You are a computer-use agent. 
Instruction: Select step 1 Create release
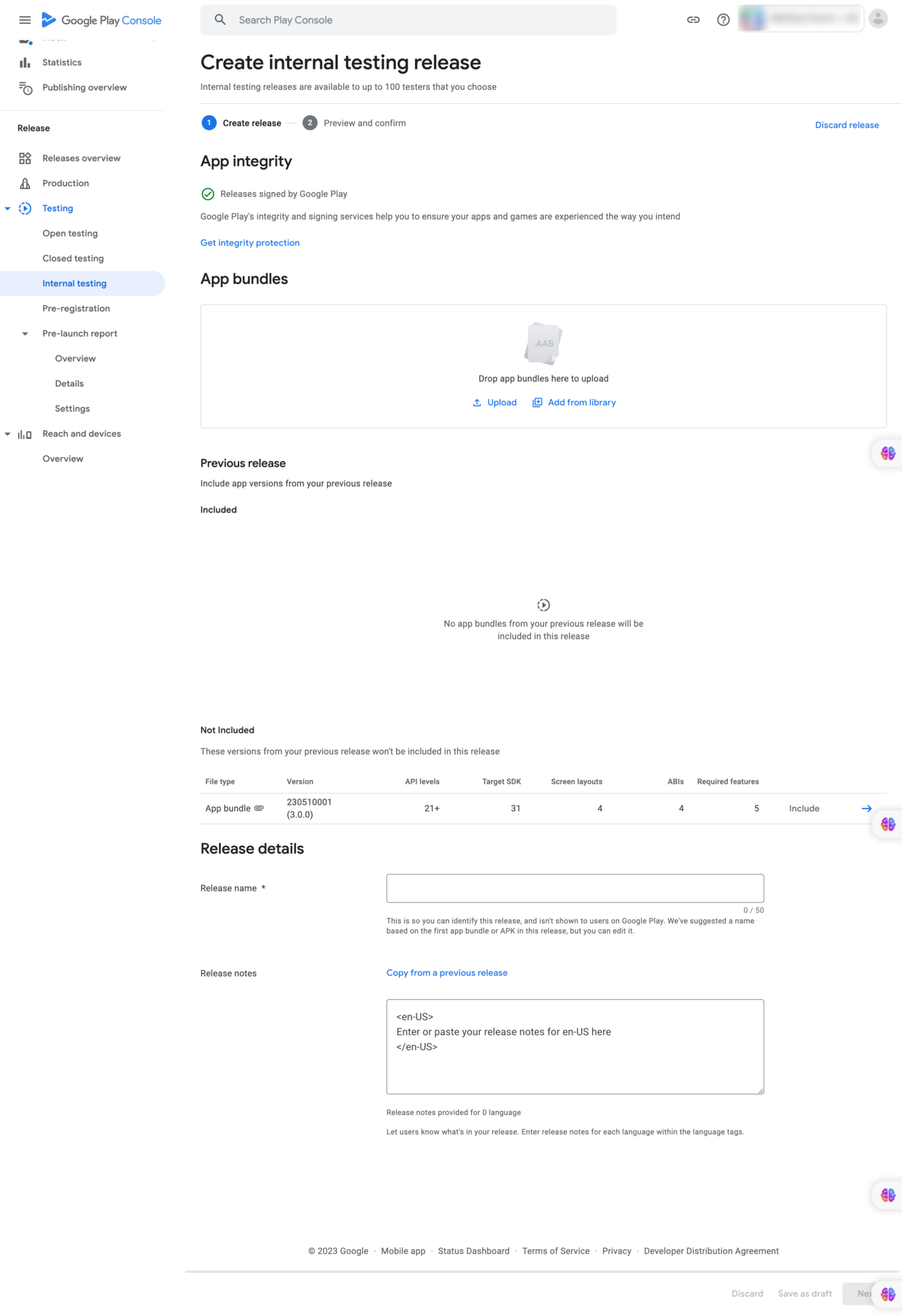tap(241, 123)
